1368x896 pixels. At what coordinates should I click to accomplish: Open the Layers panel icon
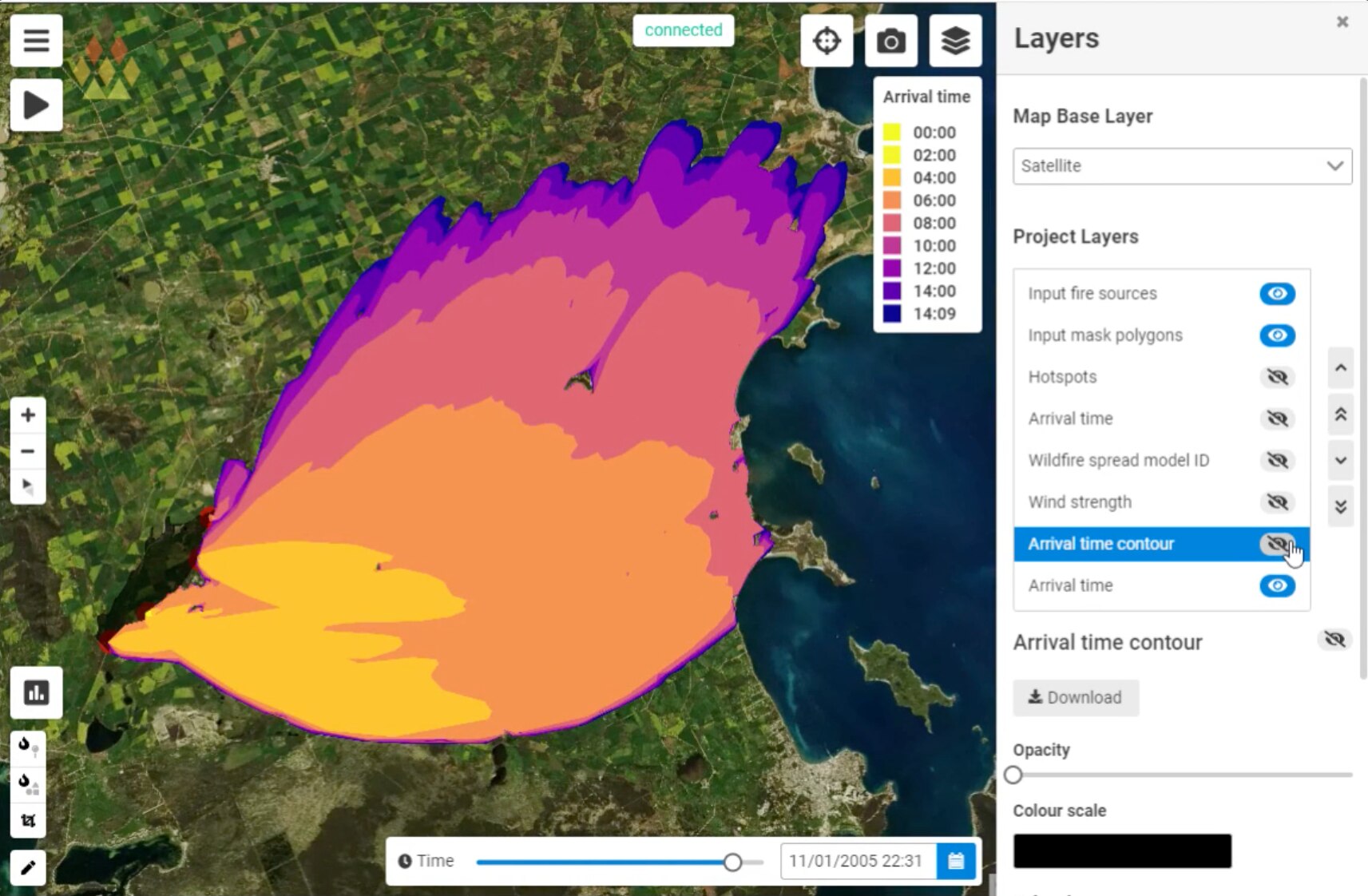pos(955,41)
